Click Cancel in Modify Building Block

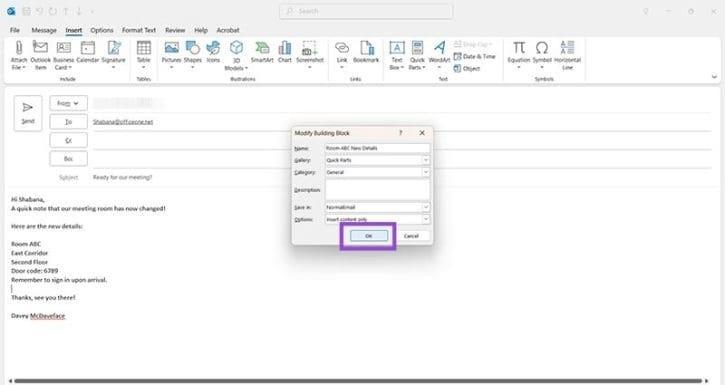pyautogui.click(x=411, y=236)
